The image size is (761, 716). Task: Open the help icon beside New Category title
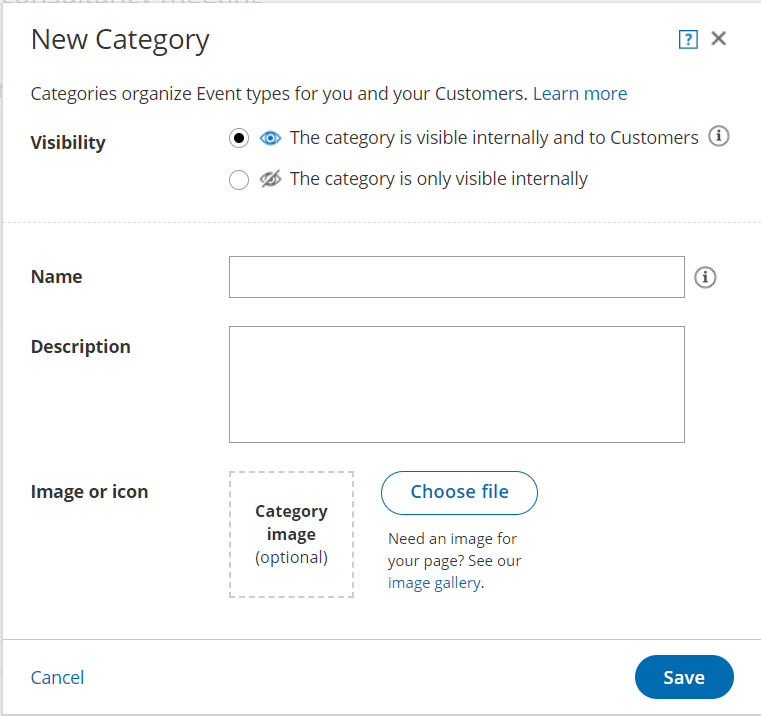click(688, 39)
